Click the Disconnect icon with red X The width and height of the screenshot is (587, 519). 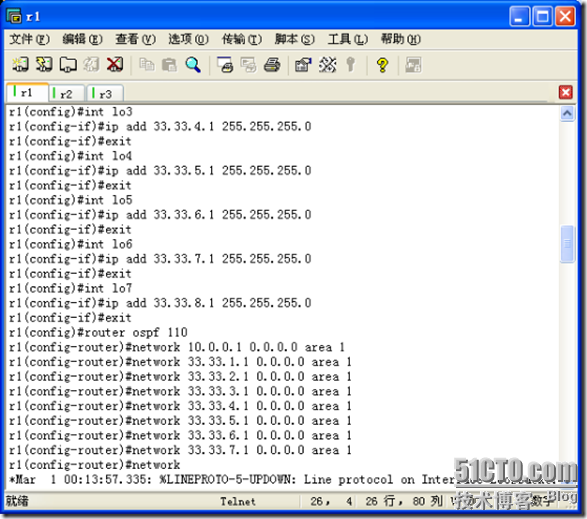pos(115,65)
